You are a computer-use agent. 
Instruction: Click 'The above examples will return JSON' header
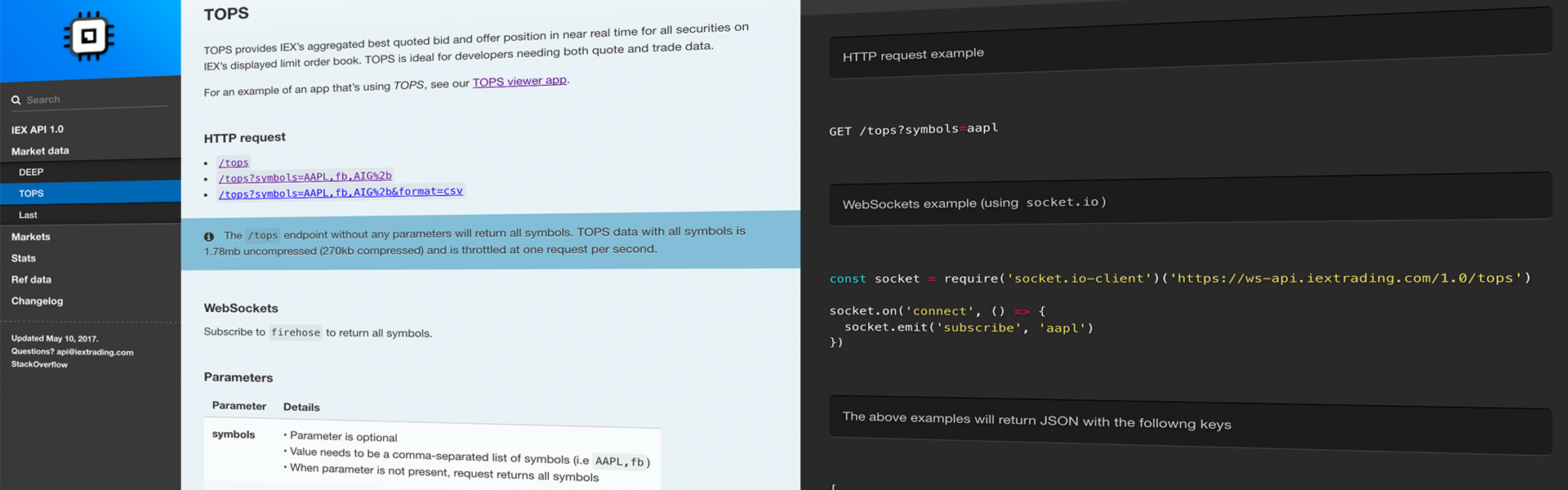1190,425
